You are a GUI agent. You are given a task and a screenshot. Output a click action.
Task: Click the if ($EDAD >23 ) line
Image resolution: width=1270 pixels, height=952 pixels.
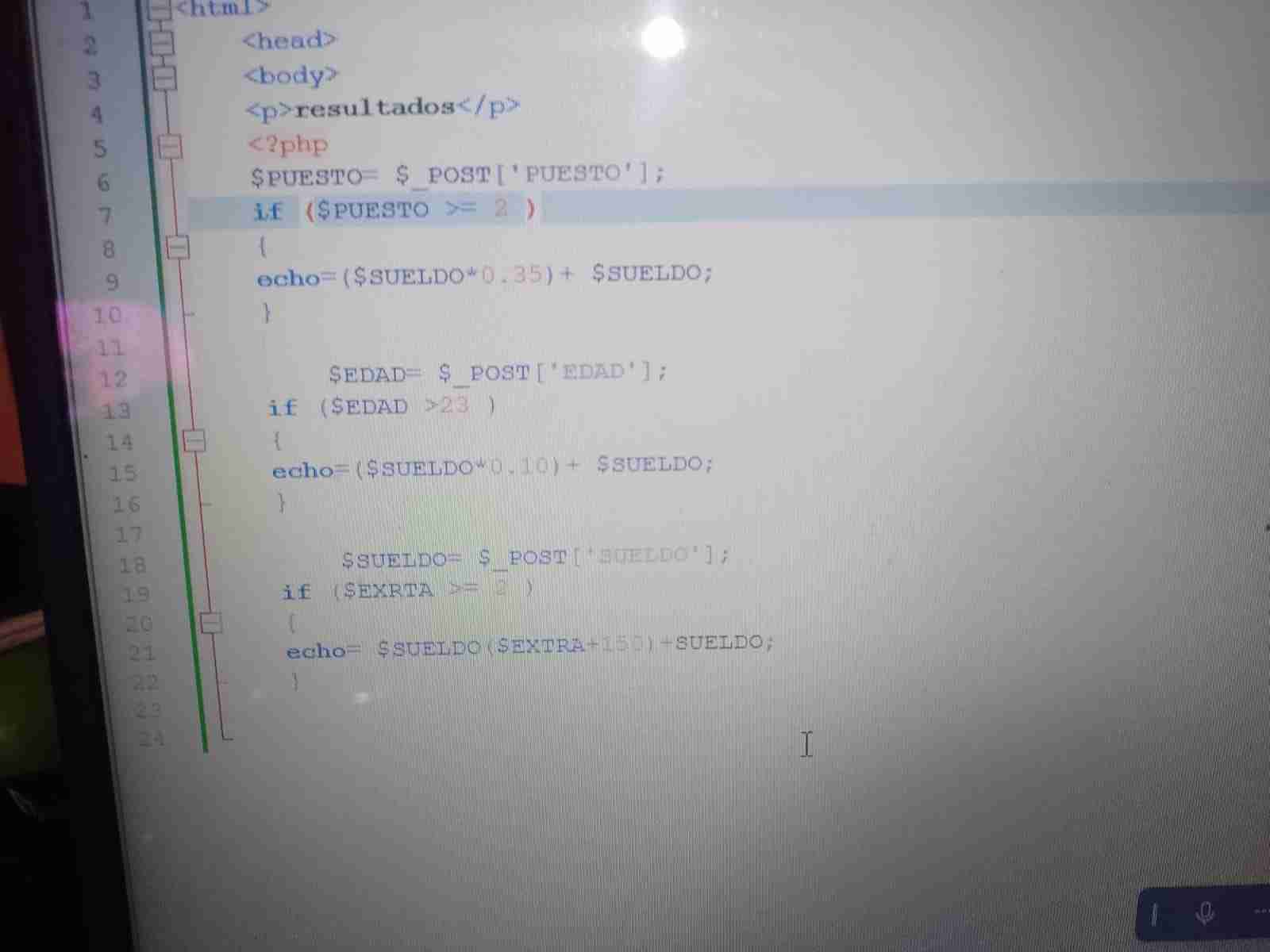point(382,408)
